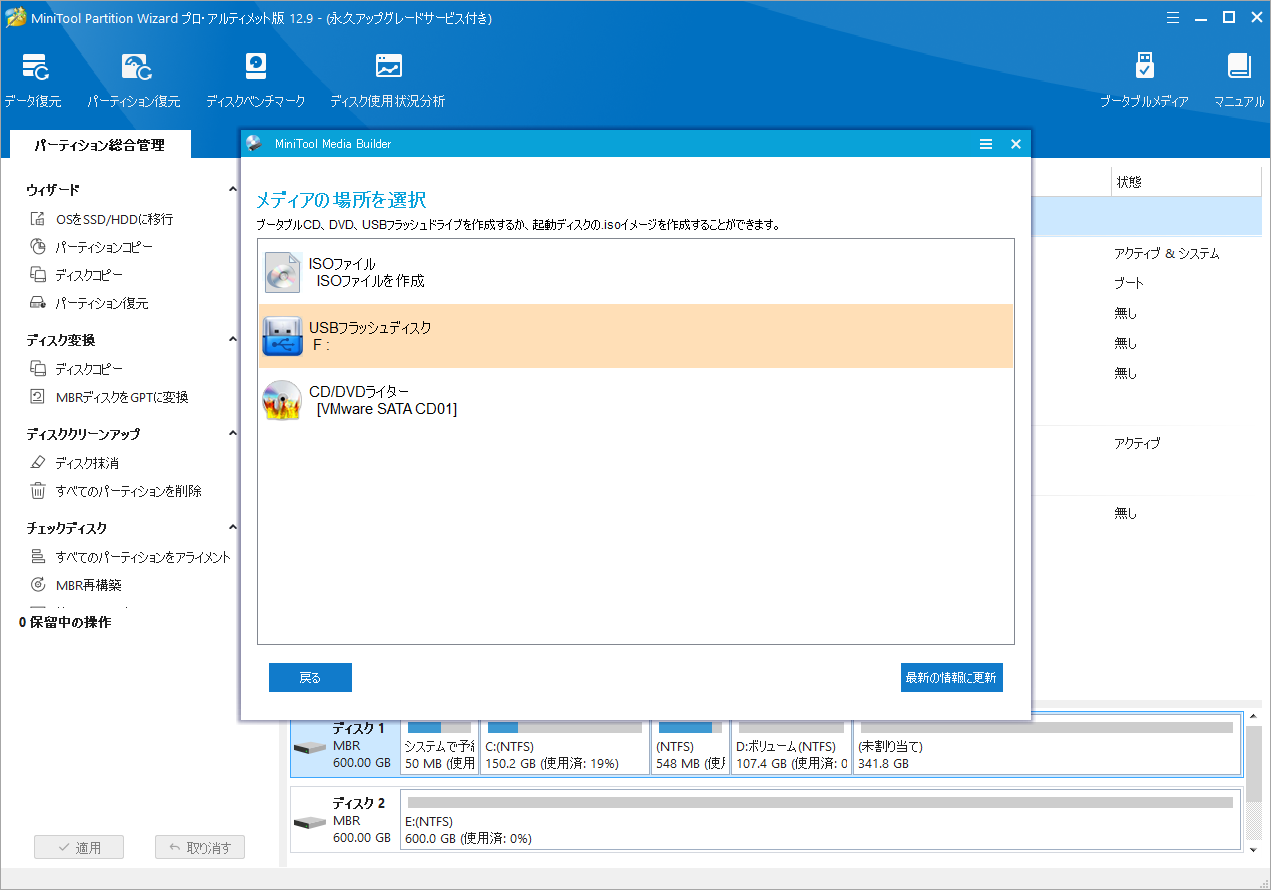Click MBRディスクをGPTに変換 icon
Image resolution: width=1271 pixels, height=890 pixels.
pyautogui.click(x=38, y=397)
